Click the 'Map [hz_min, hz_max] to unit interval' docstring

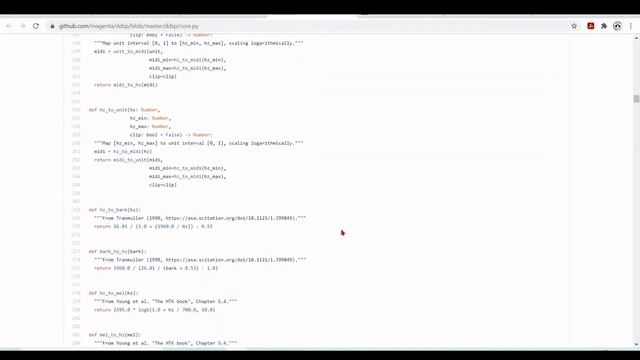click(x=199, y=143)
